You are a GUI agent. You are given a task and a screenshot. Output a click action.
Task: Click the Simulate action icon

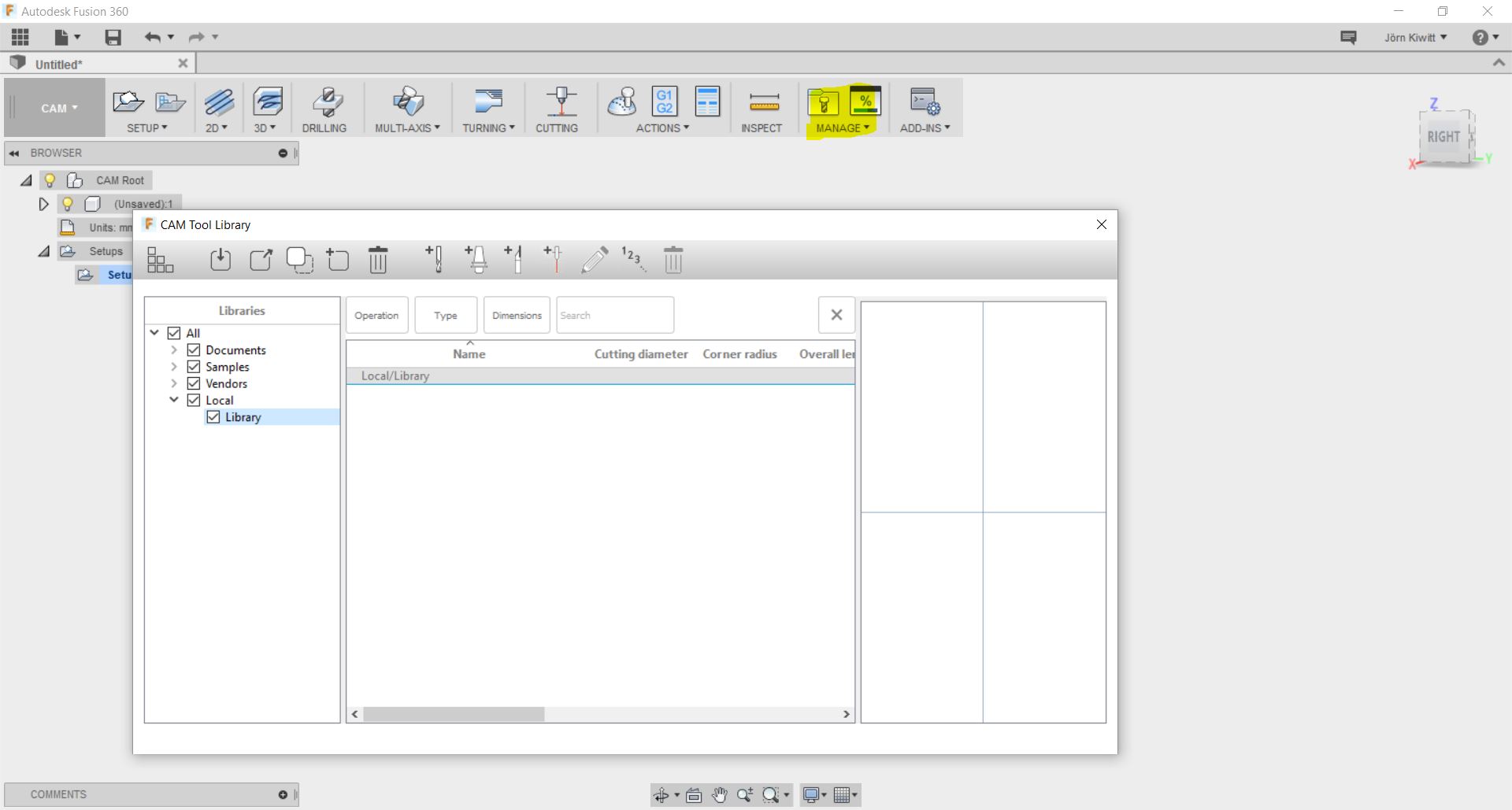pos(622,102)
